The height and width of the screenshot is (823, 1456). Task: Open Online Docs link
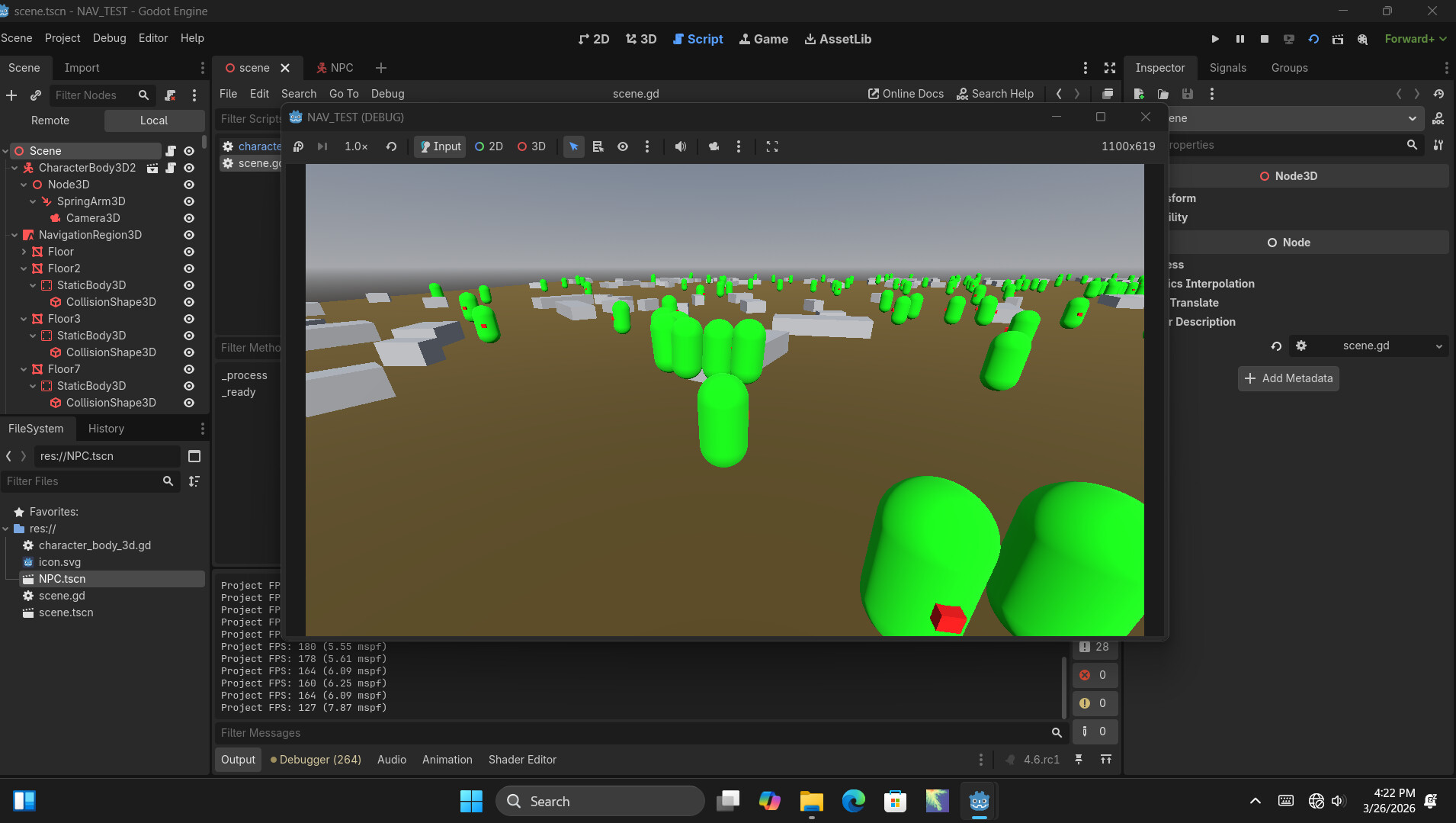[906, 94]
